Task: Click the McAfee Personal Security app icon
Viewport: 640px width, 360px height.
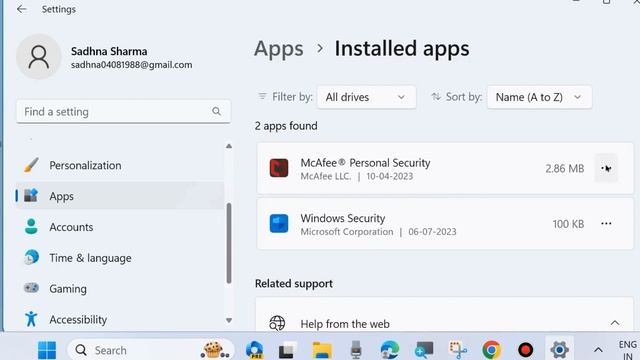Action: tap(279, 168)
